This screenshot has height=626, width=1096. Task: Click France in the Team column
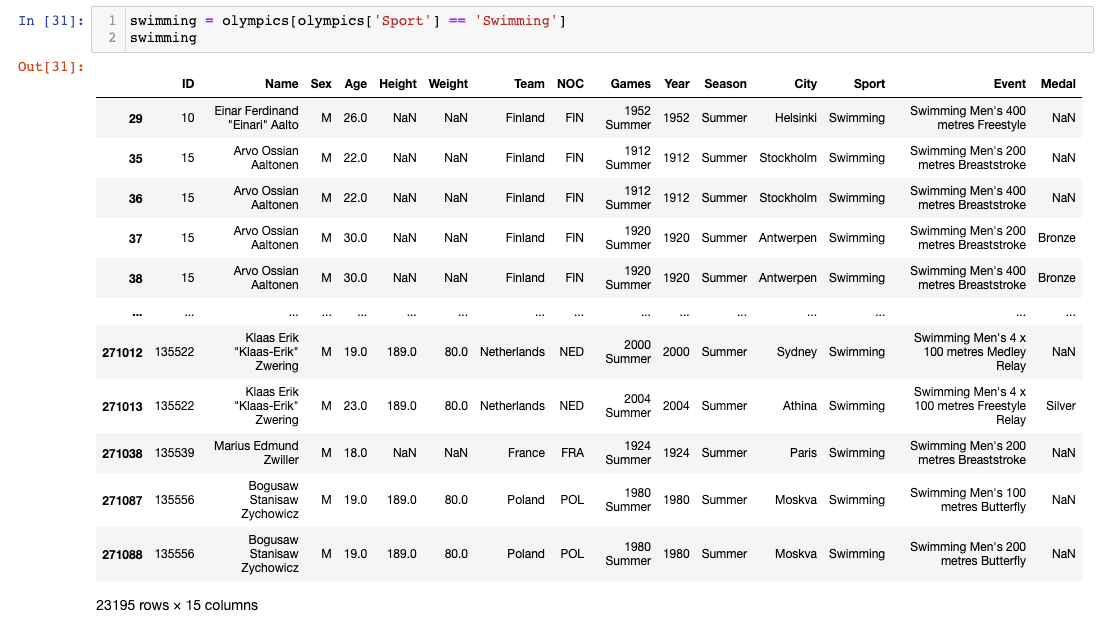[x=526, y=453]
